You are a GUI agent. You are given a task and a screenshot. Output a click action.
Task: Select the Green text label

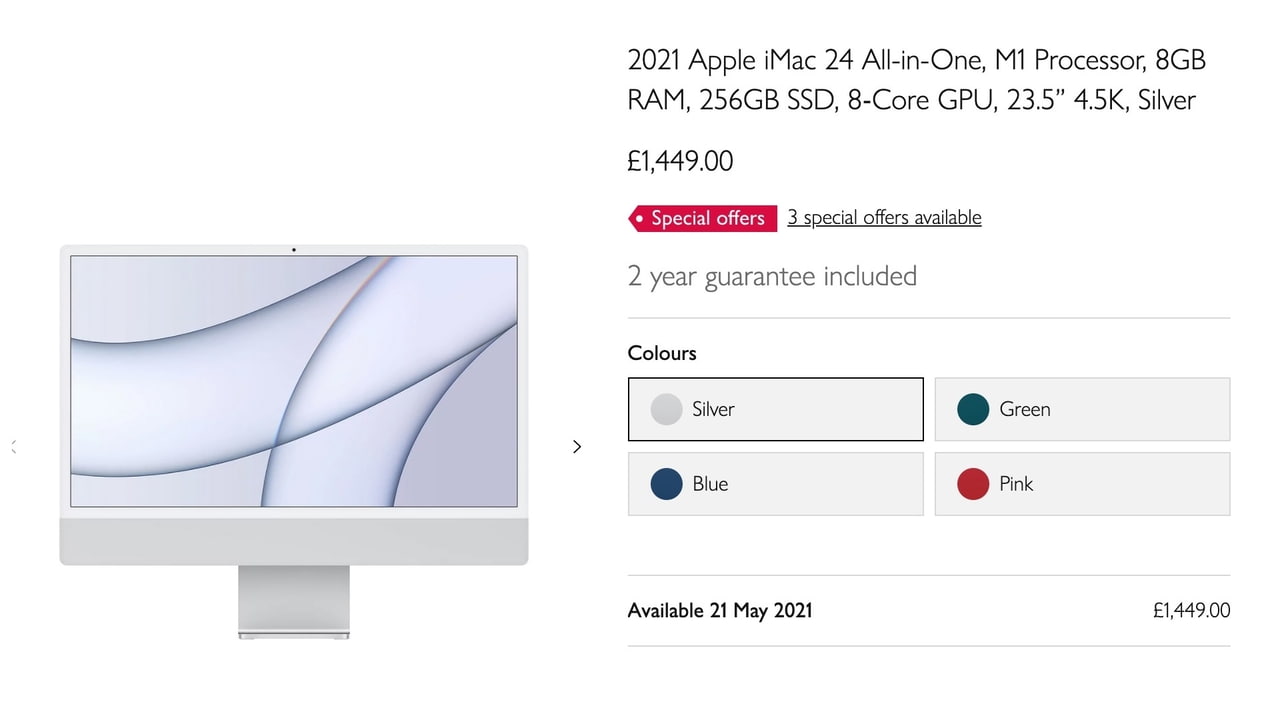(x=1025, y=409)
